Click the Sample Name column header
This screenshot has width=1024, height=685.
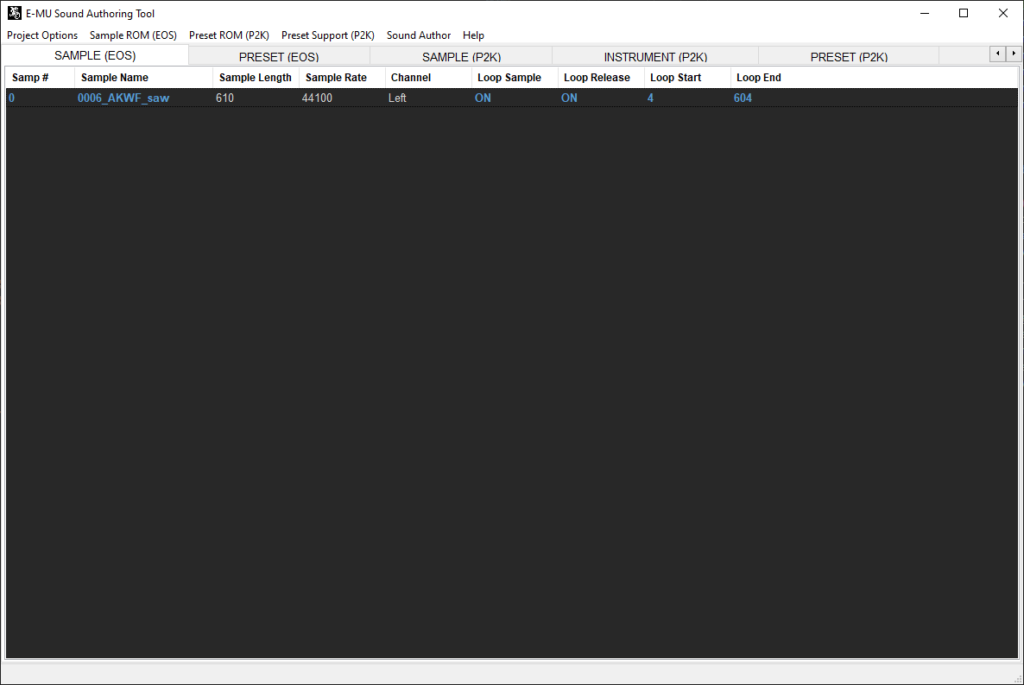click(144, 78)
